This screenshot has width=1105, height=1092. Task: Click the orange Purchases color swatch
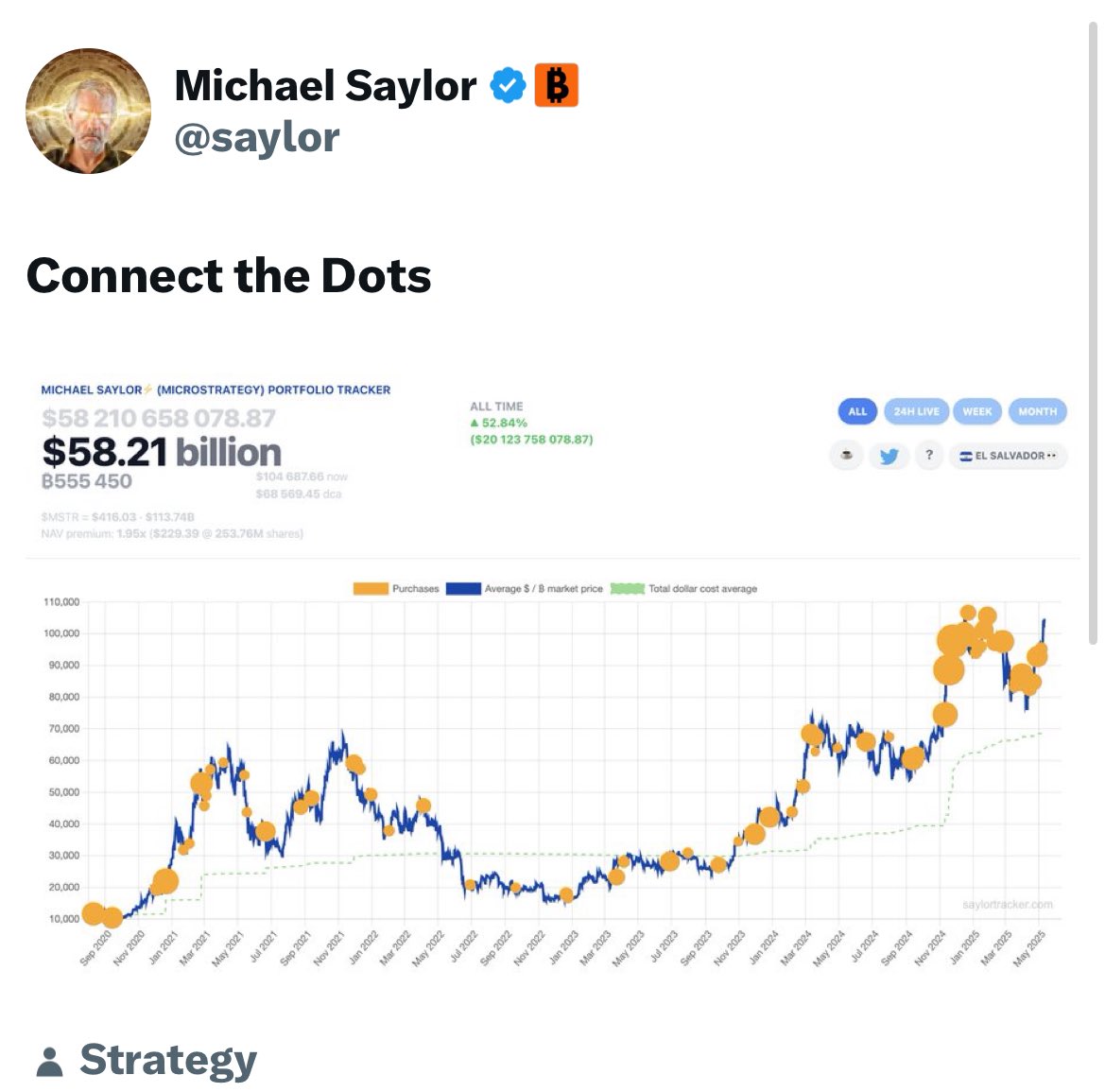[369, 588]
